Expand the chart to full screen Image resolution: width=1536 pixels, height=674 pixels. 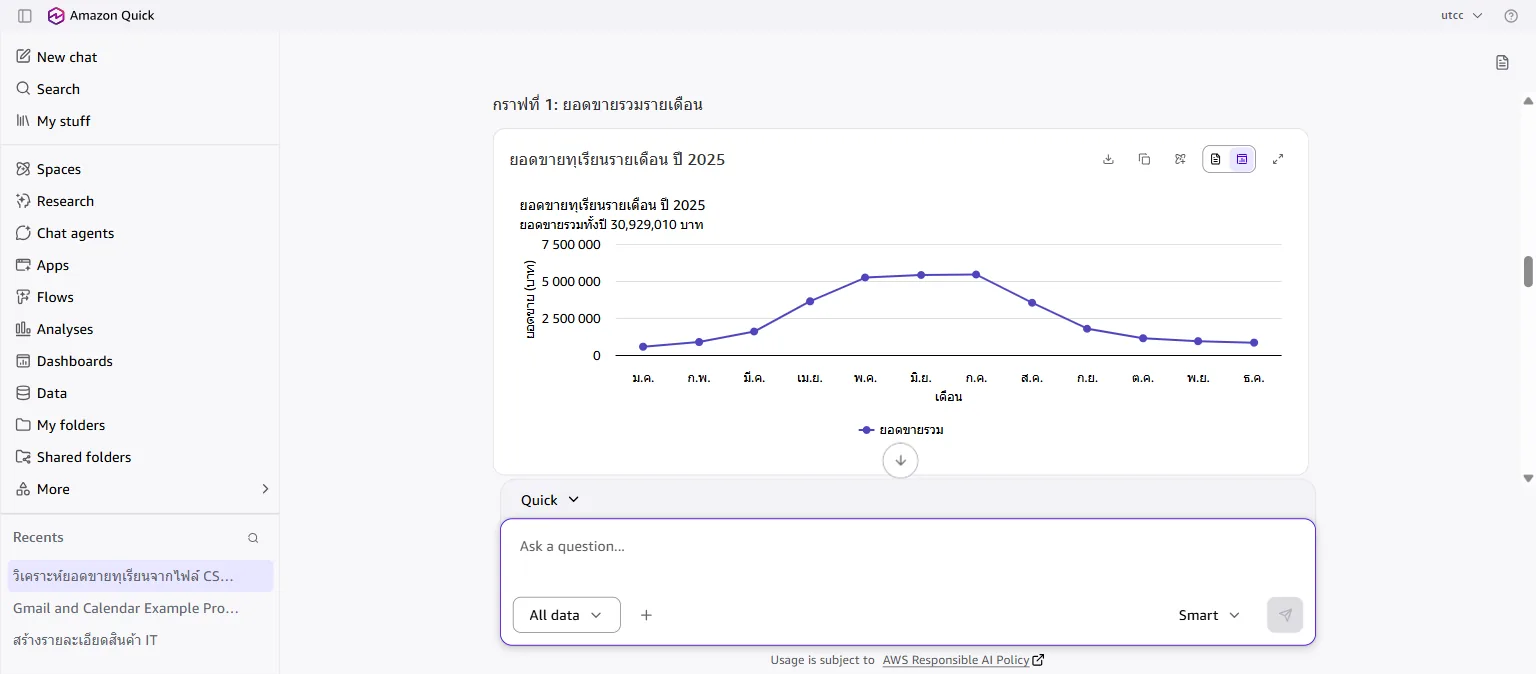1278,159
